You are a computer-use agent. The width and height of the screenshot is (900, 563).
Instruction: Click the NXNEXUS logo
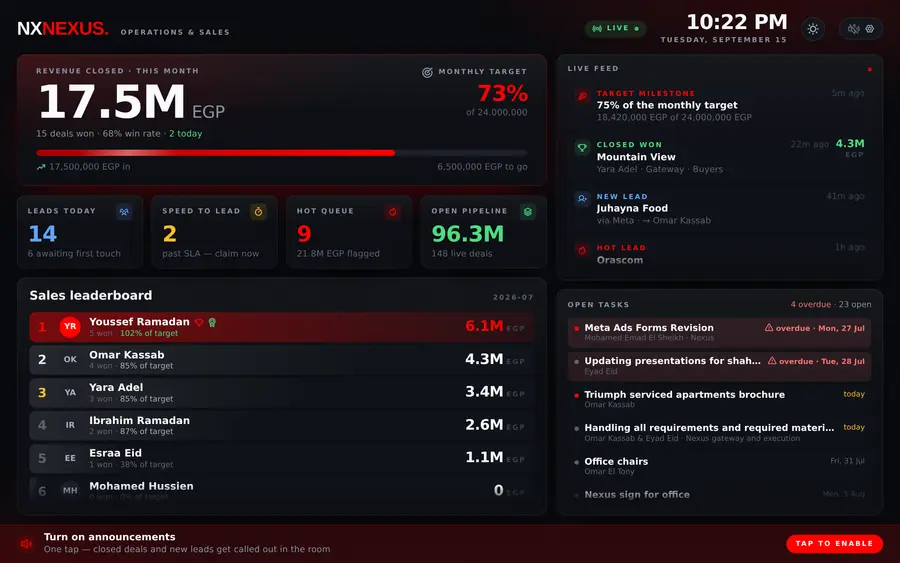[63, 28]
